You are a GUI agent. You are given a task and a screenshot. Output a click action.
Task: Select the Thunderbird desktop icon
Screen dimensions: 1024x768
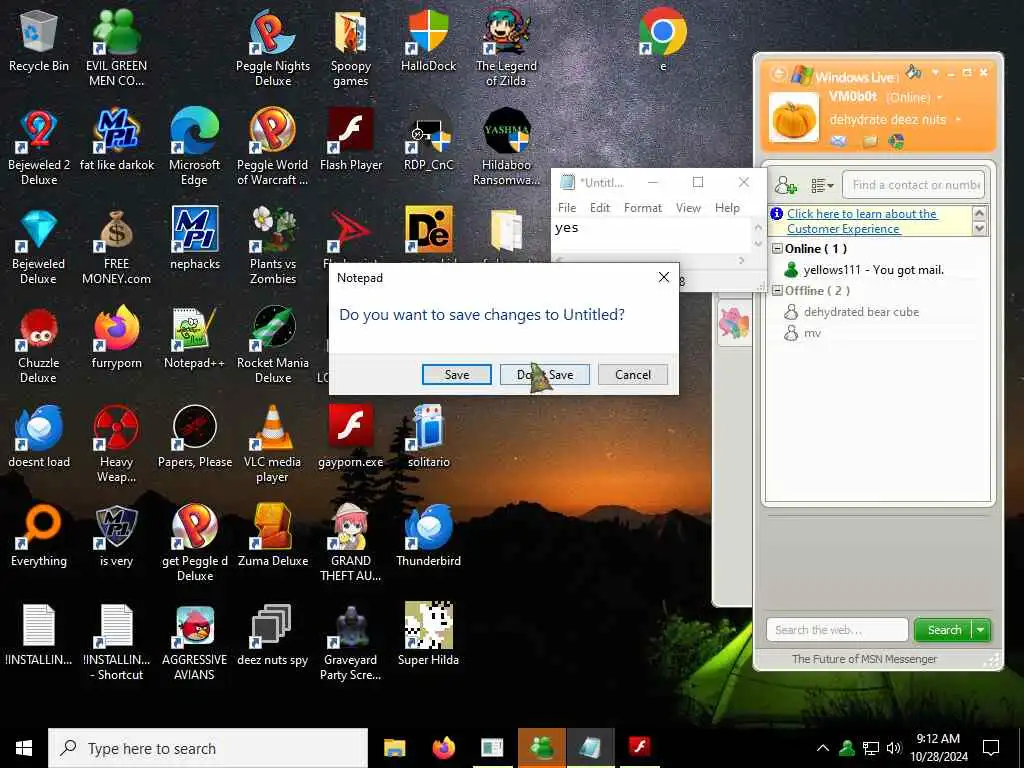point(428,536)
